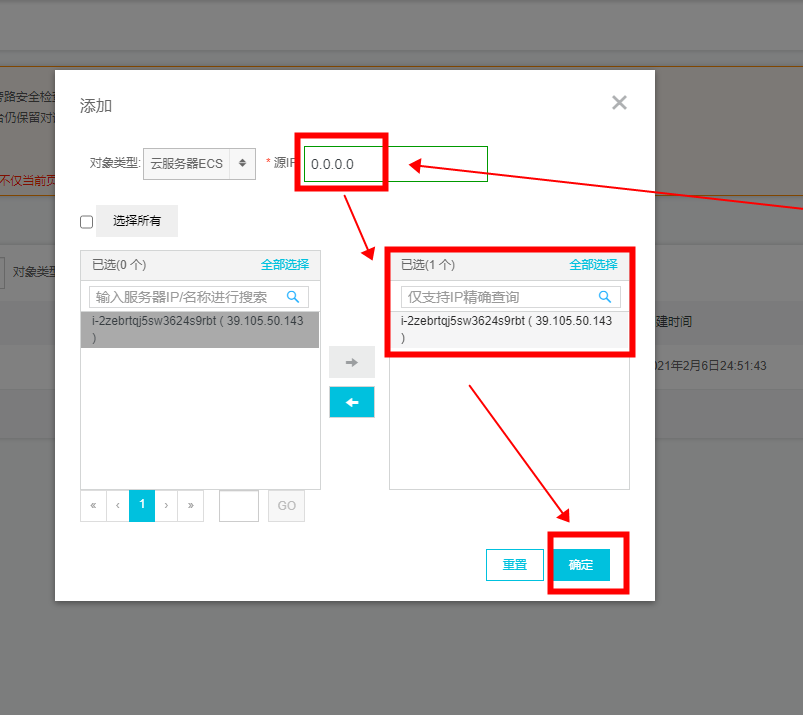
Task: Go to previous page in pagination
Action: [117, 506]
